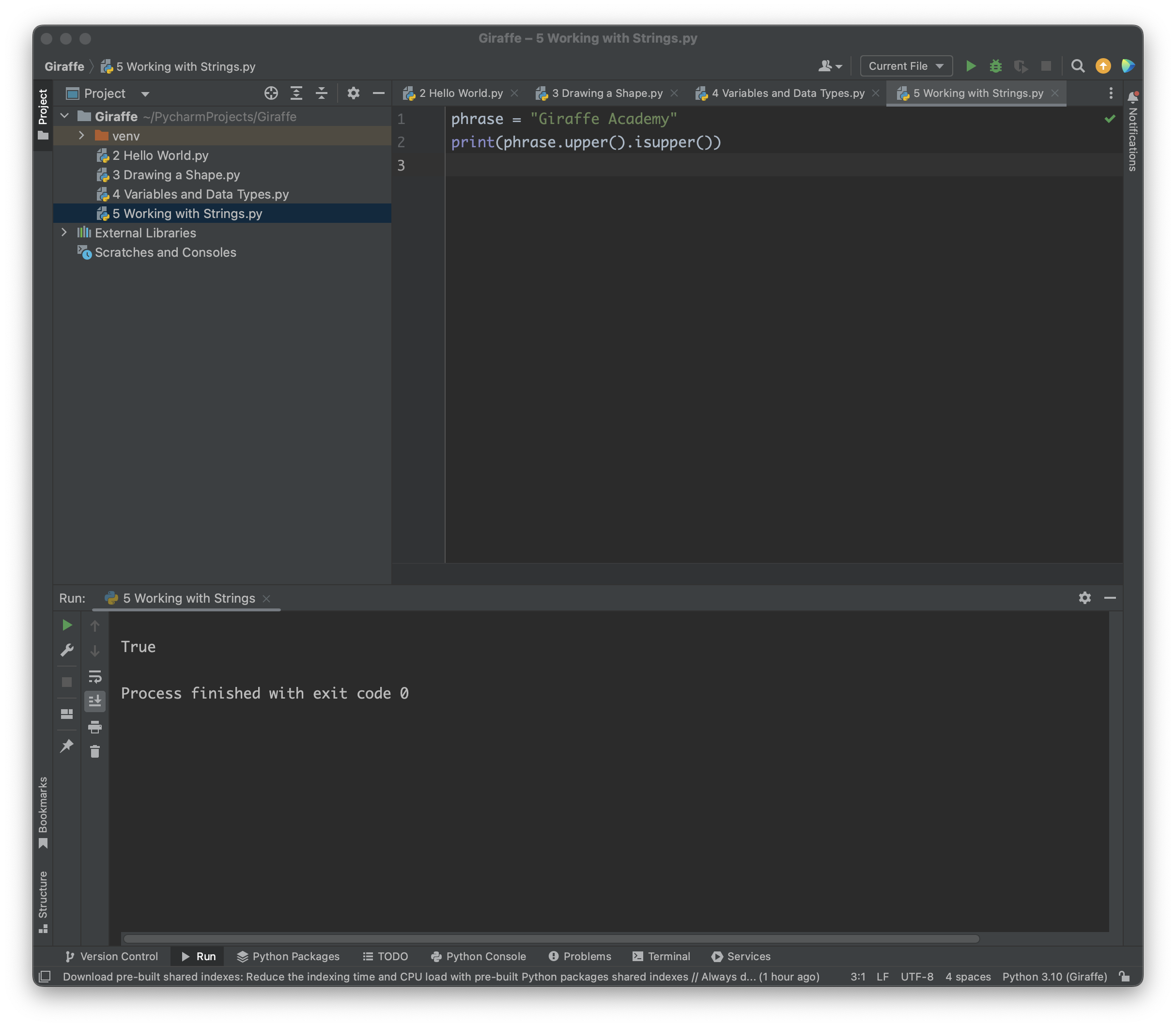The image size is (1176, 1027).
Task: Toggle Soft-Wrap in Run console
Action: (95, 677)
